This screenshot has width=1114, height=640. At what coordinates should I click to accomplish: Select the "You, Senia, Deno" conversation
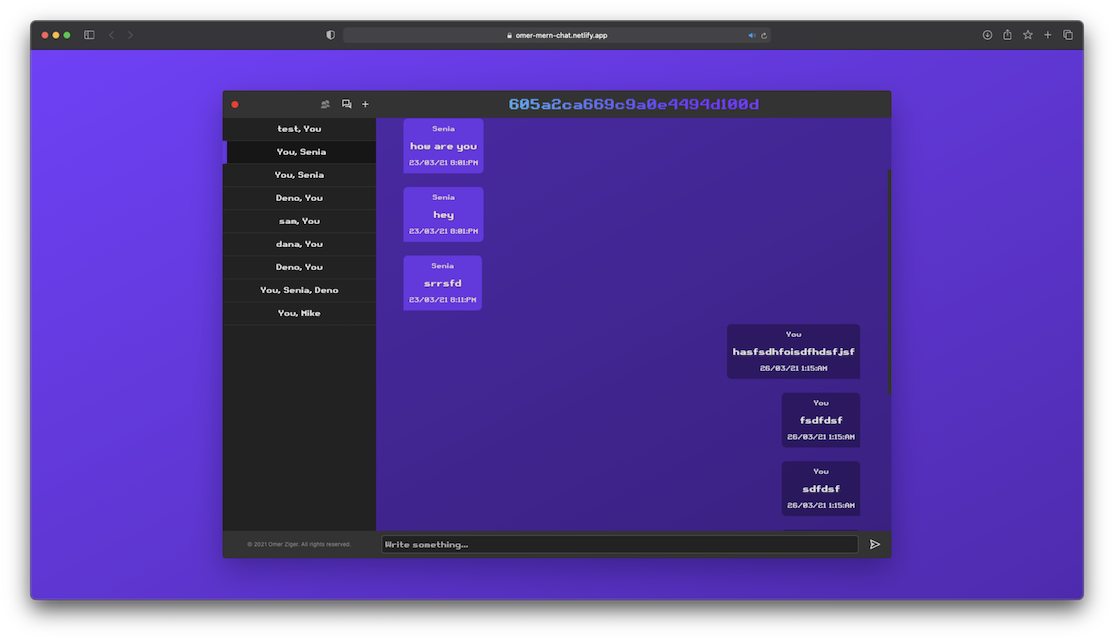[299, 290]
